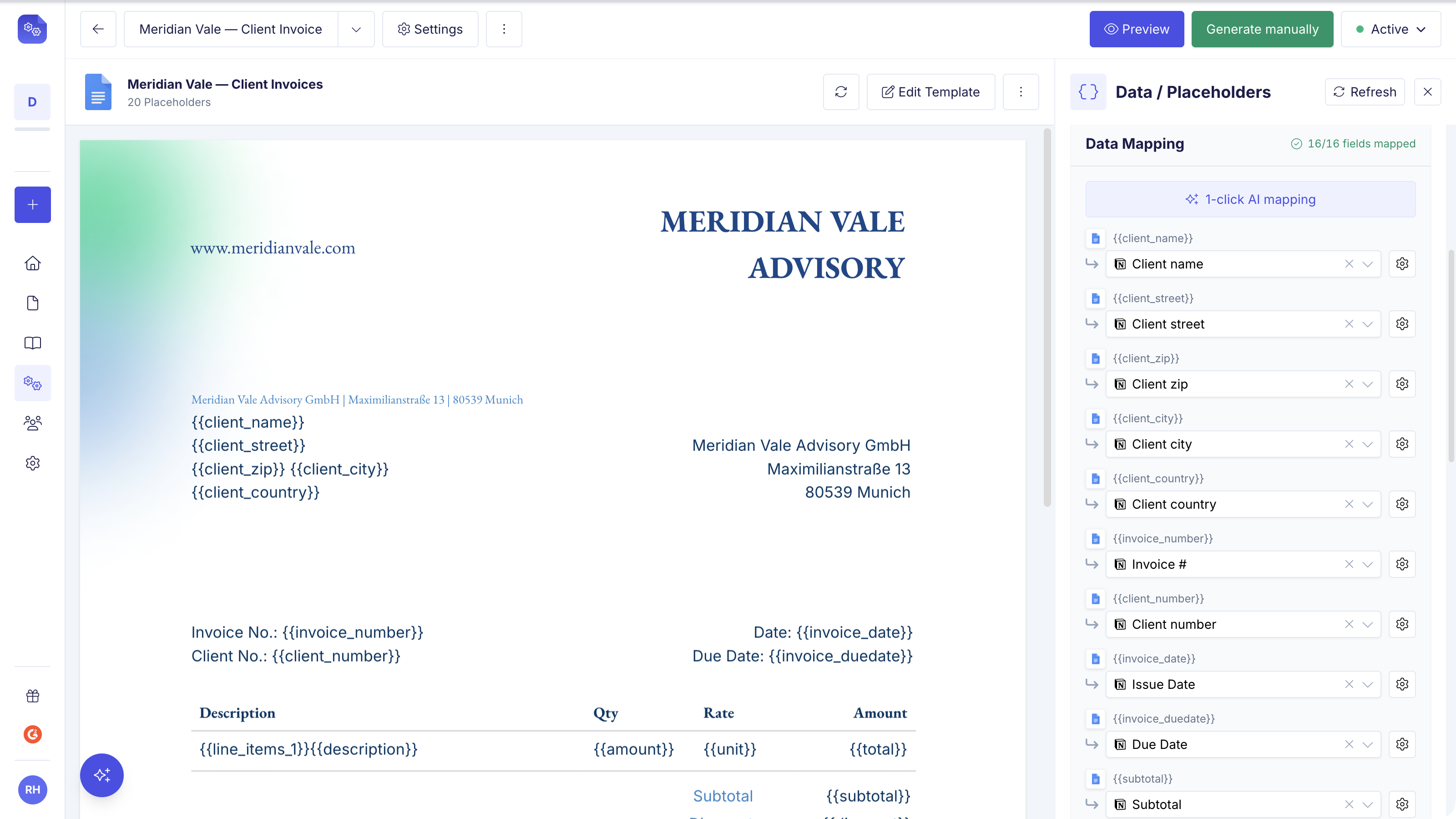This screenshot has height=819, width=1456.
Task: Click Refresh in the placeholders panel
Action: (1365, 91)
